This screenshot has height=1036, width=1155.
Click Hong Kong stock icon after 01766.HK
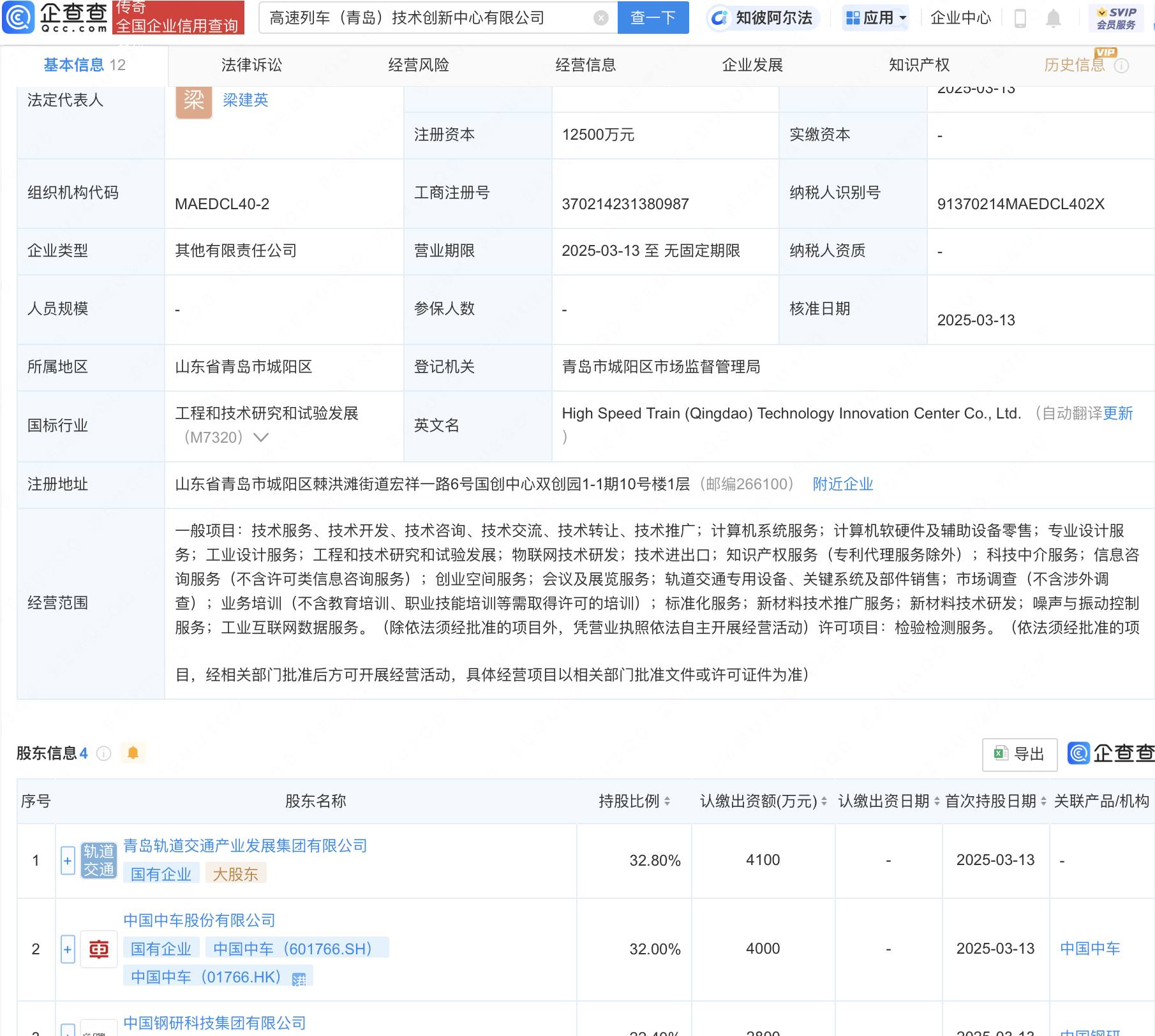tap(299, 979)
